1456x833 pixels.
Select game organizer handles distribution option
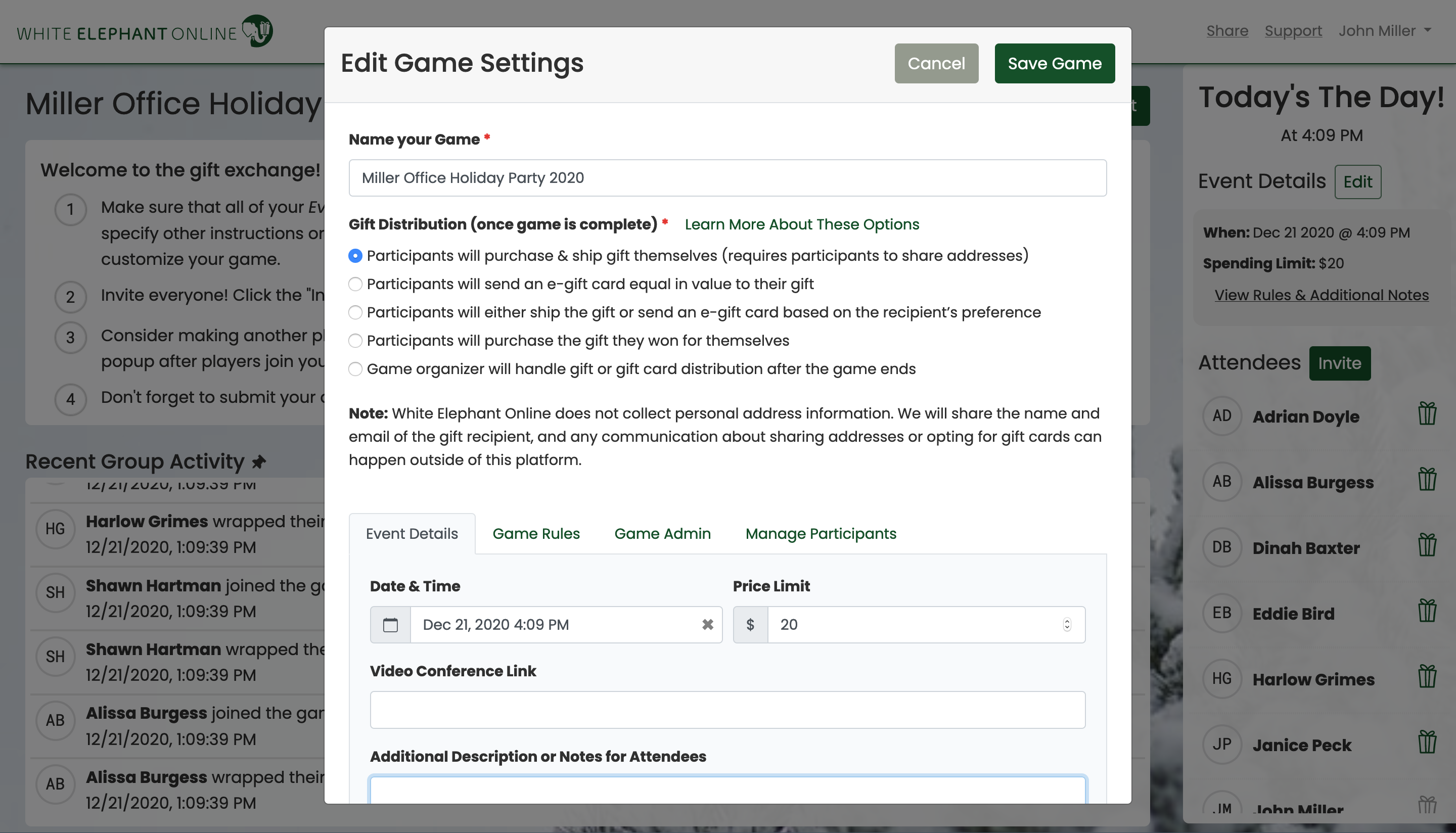(x=355, y=369)
